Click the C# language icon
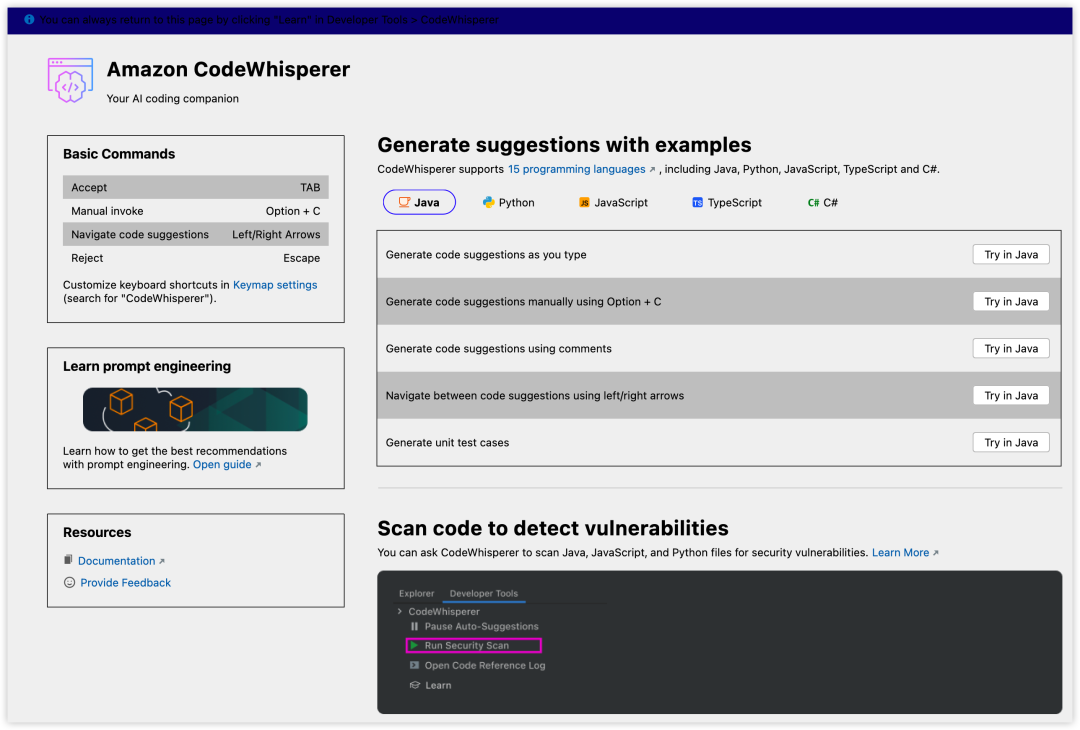Screen dimensions: 1080x730 tap(813, 202)
